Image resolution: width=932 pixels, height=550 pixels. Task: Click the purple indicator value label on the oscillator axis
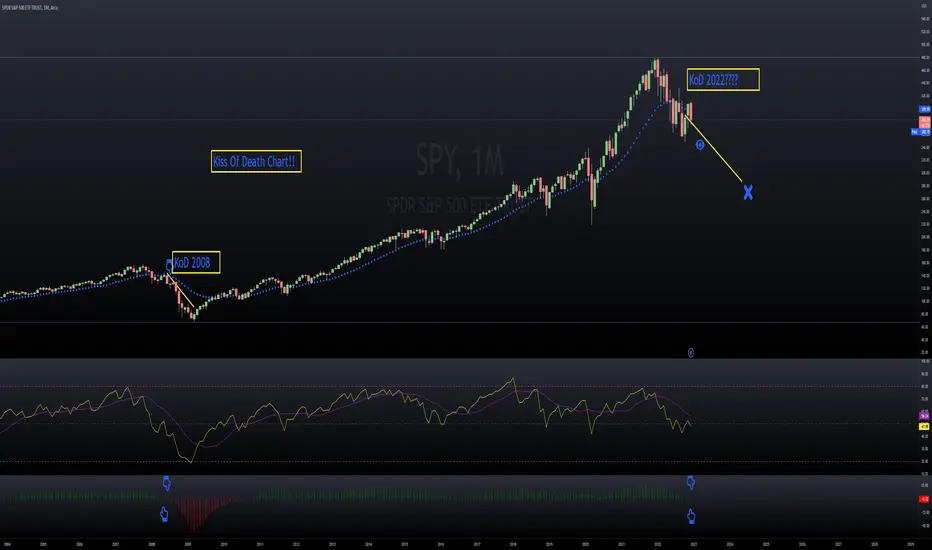coord(925,416)
